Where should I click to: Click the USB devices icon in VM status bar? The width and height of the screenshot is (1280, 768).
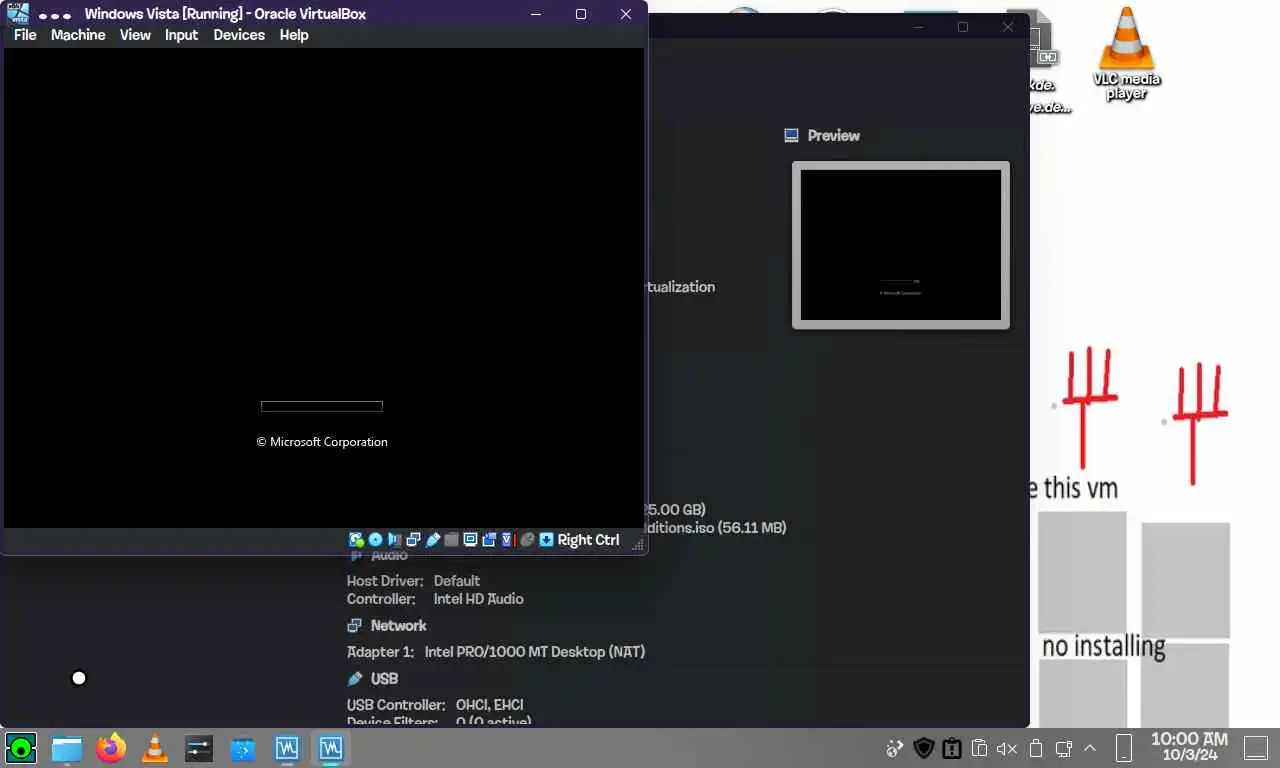pyautogui.click(x=432, y=540)
